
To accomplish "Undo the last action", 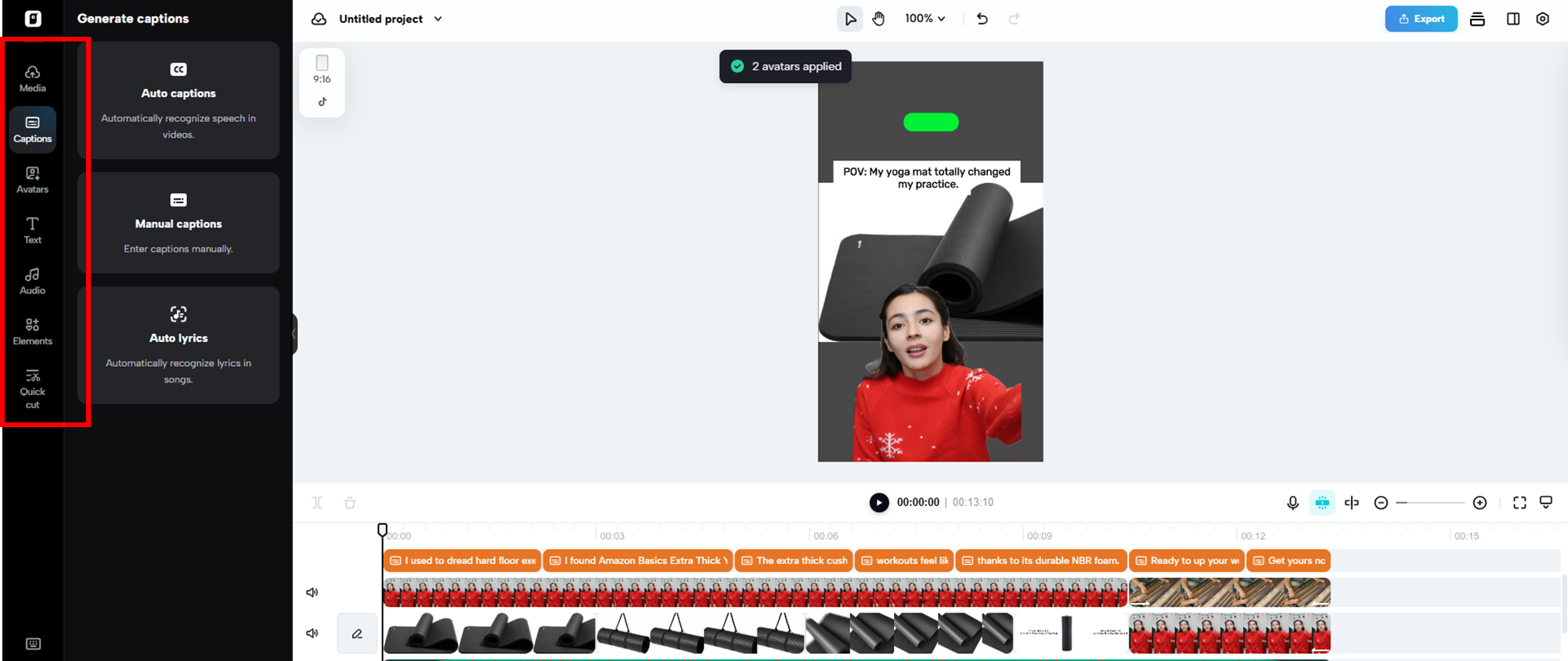I will (x=982, y=19).
